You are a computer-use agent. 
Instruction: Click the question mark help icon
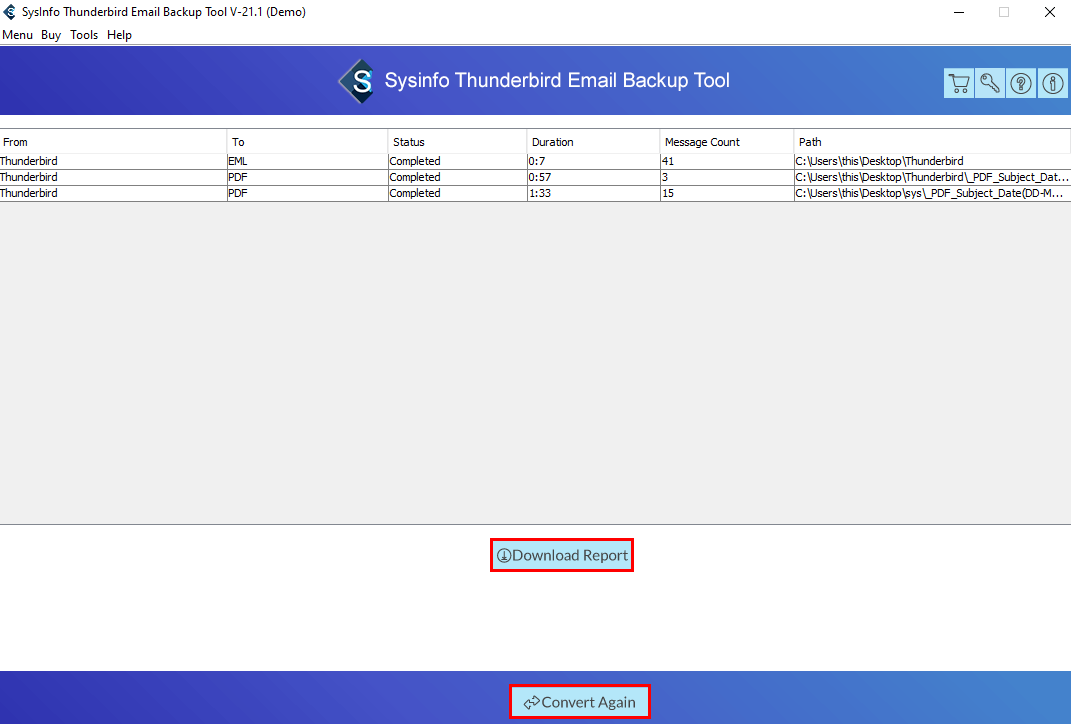[x=1021, y=84]
